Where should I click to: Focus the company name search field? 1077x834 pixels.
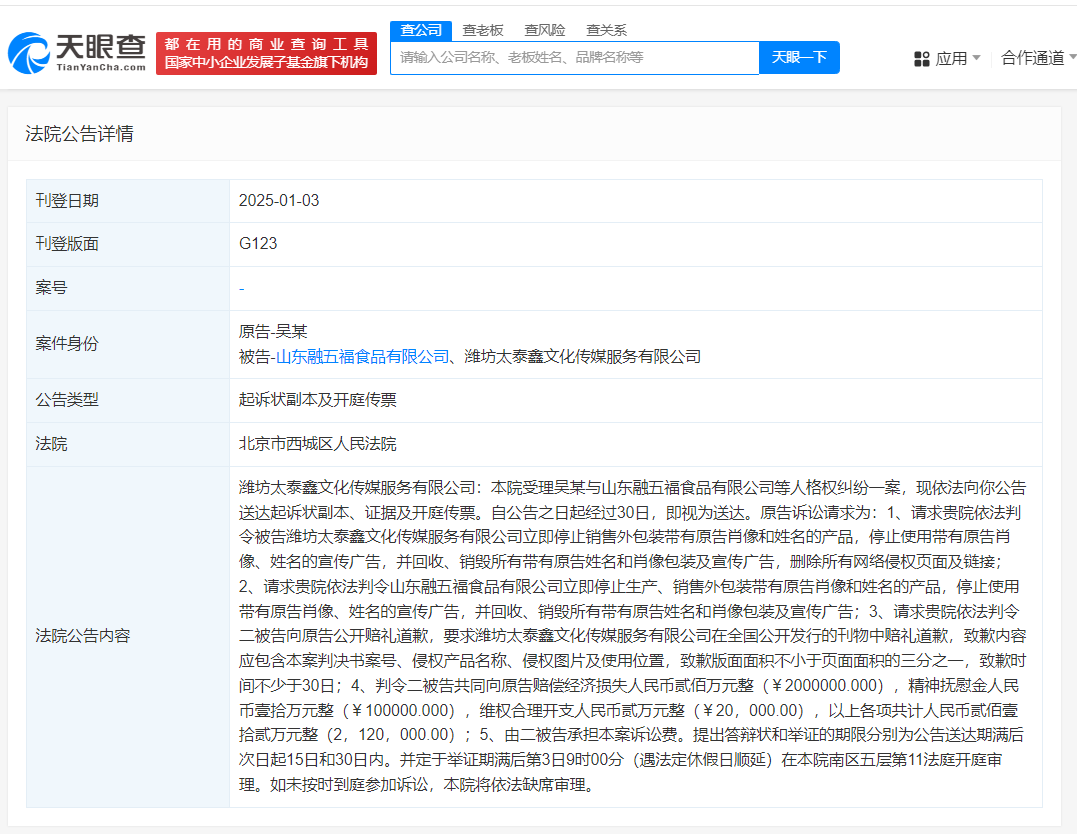[575, 58]
